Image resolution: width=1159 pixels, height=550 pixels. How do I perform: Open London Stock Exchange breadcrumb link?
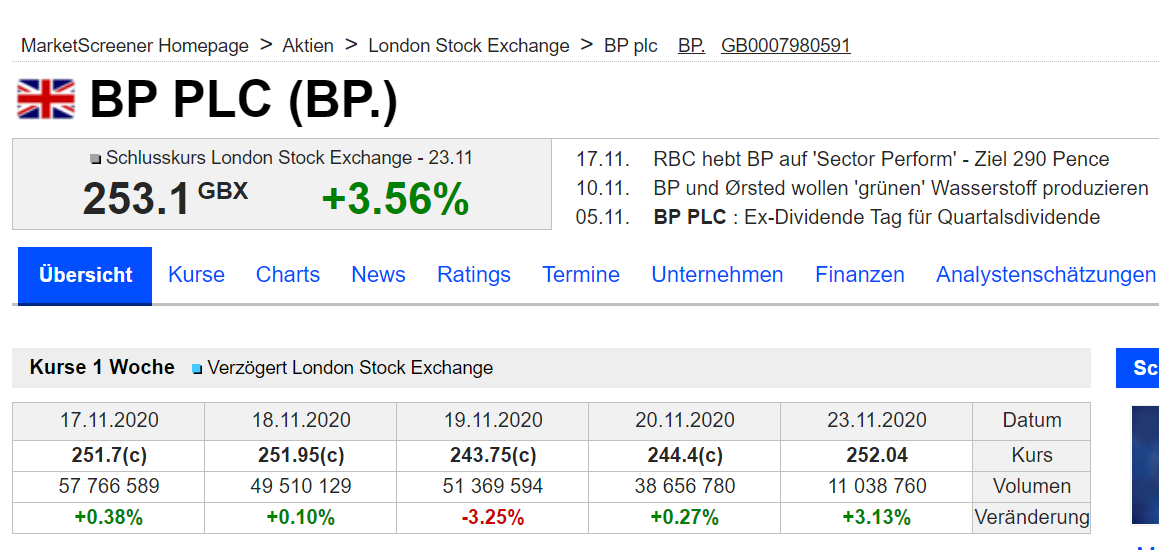point(468,46)
